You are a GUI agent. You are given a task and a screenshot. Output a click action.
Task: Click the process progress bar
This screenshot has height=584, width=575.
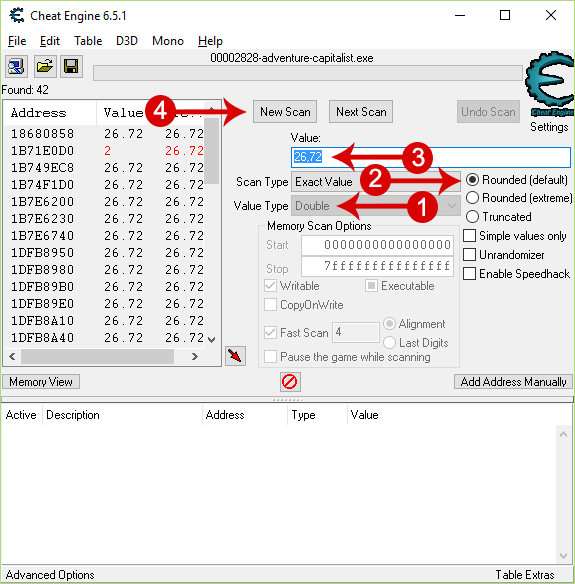308,73
